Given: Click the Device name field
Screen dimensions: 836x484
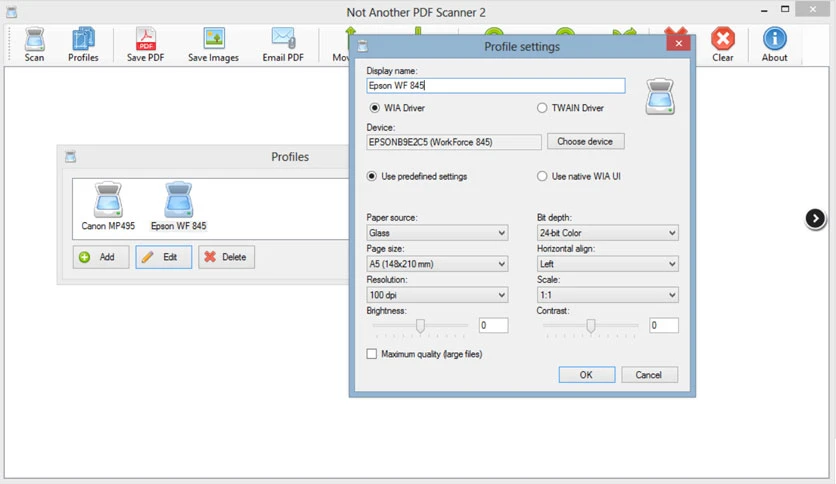Looking at the screenshot, I should [454, 142].
